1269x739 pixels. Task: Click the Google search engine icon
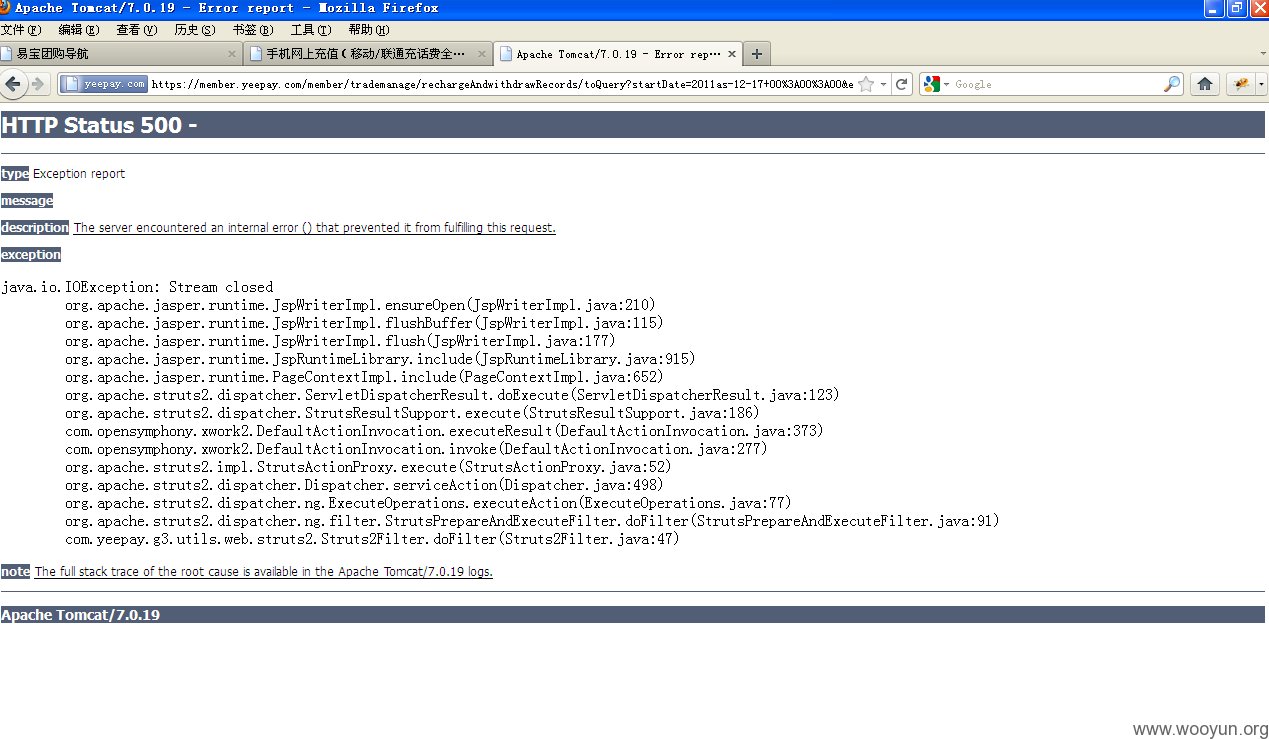[x=932, y=85]
